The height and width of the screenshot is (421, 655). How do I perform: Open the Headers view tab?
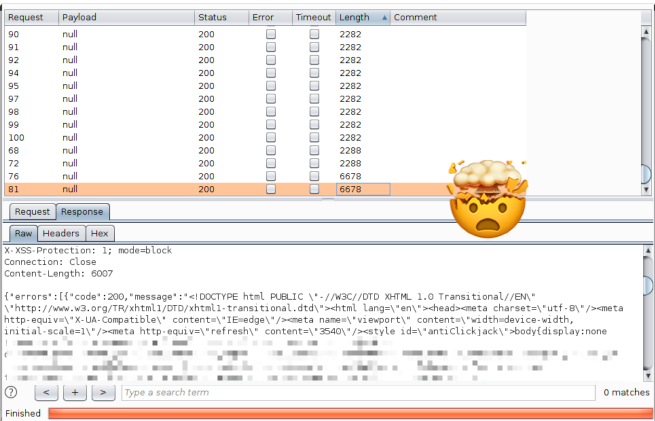61,232
